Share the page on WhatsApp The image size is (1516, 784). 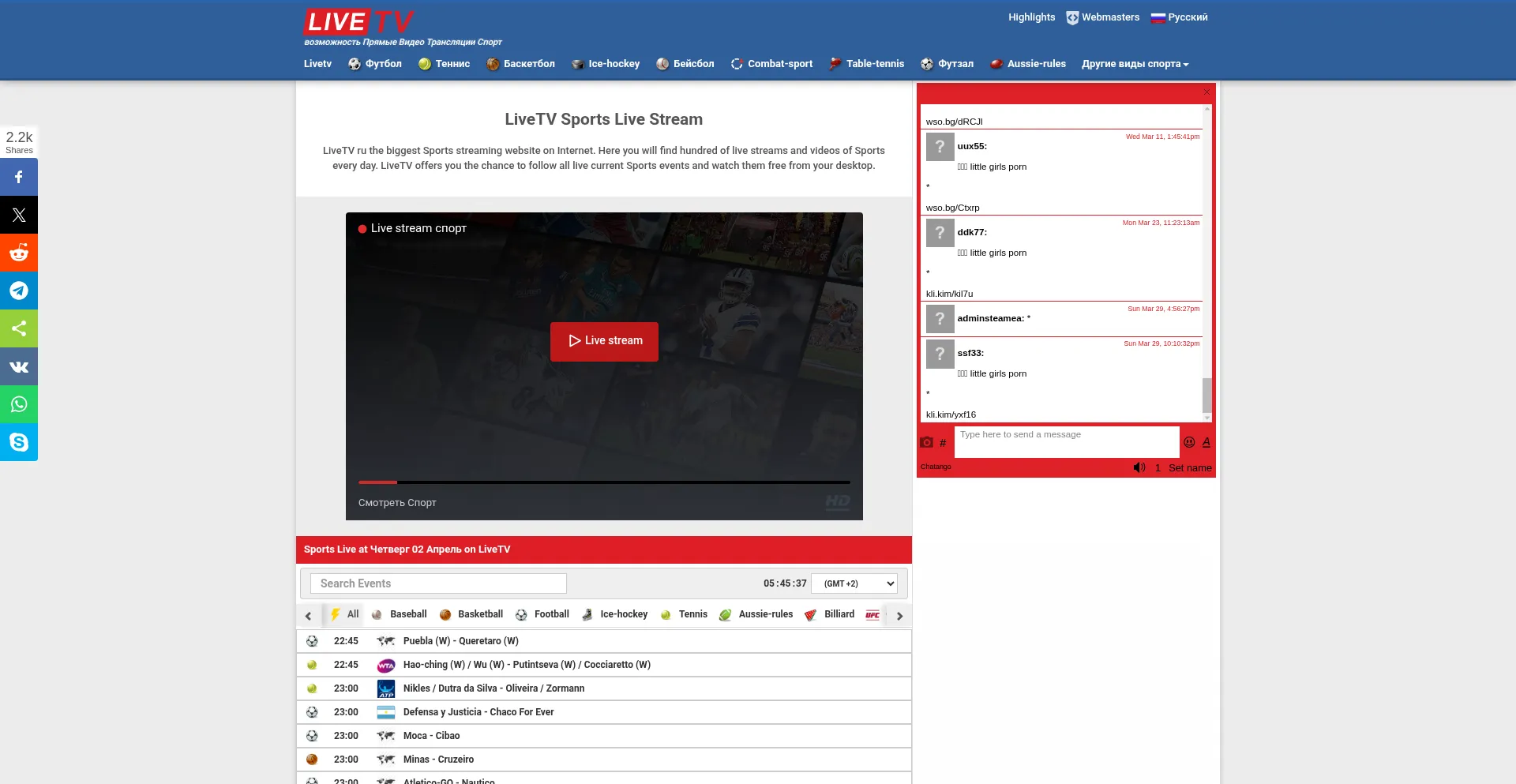[x=19, y=404]
